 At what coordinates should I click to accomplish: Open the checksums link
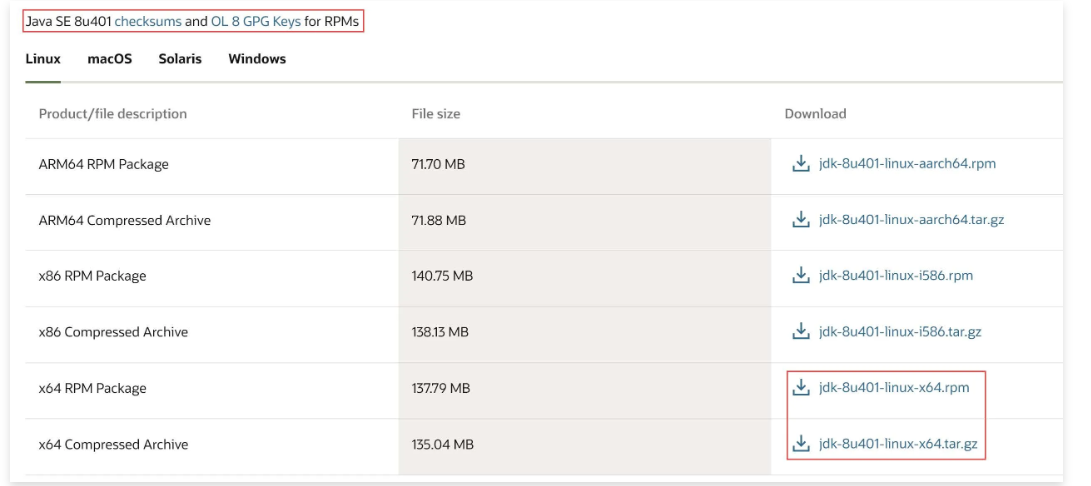(148, 21)
